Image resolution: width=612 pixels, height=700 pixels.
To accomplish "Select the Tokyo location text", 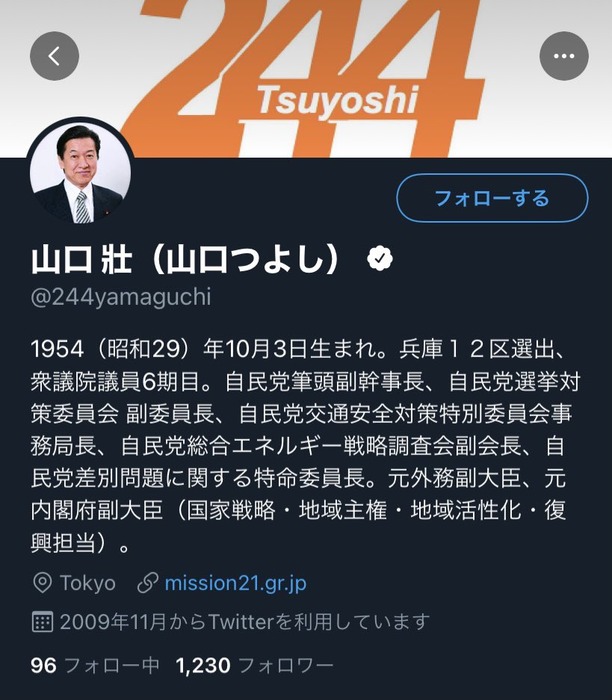I will pos(88,583).
